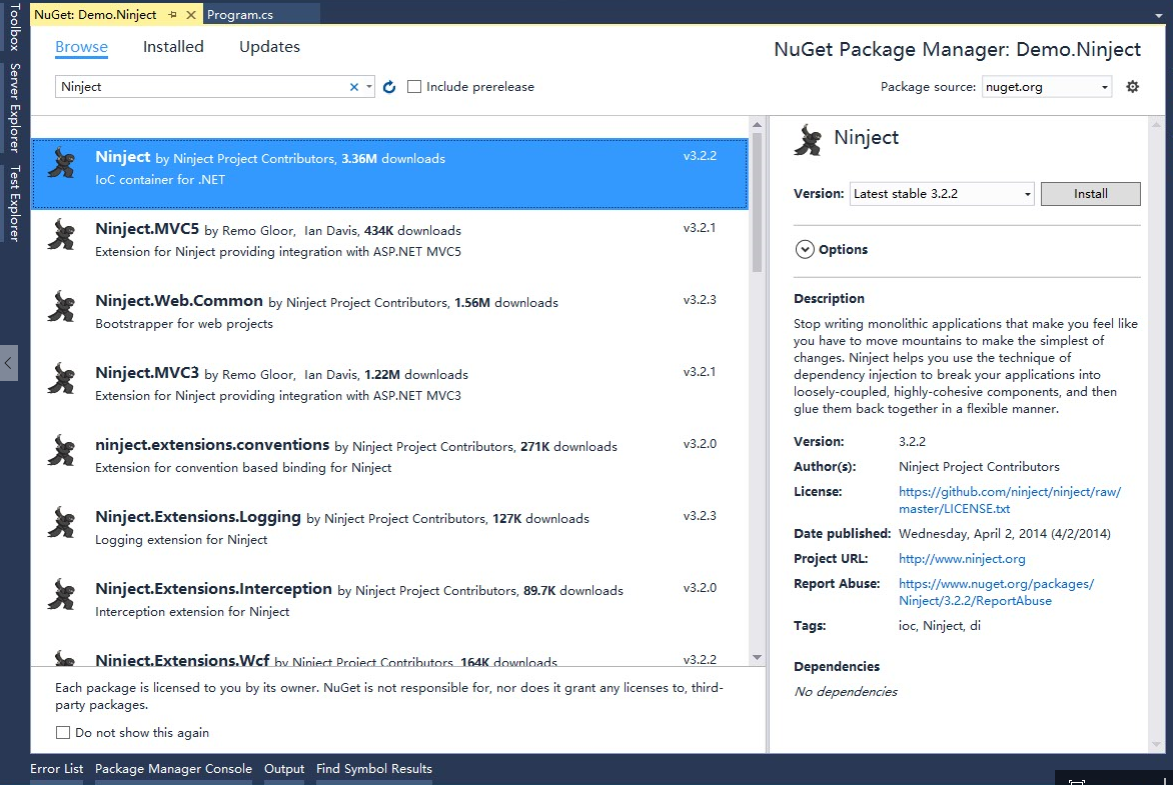Switch to the Updates tab
This screenshot has width=1173, height=785.
click(269, 46)
